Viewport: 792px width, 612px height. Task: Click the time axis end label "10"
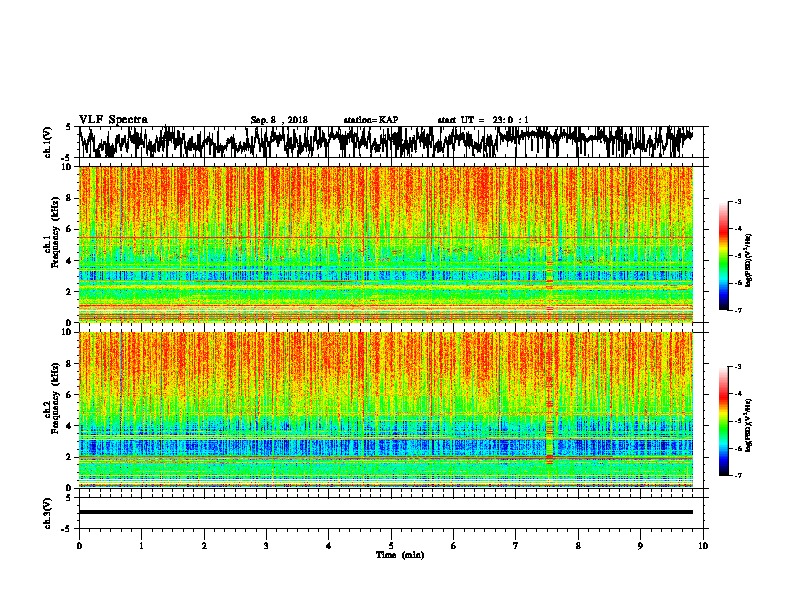[x=703, y=546]
